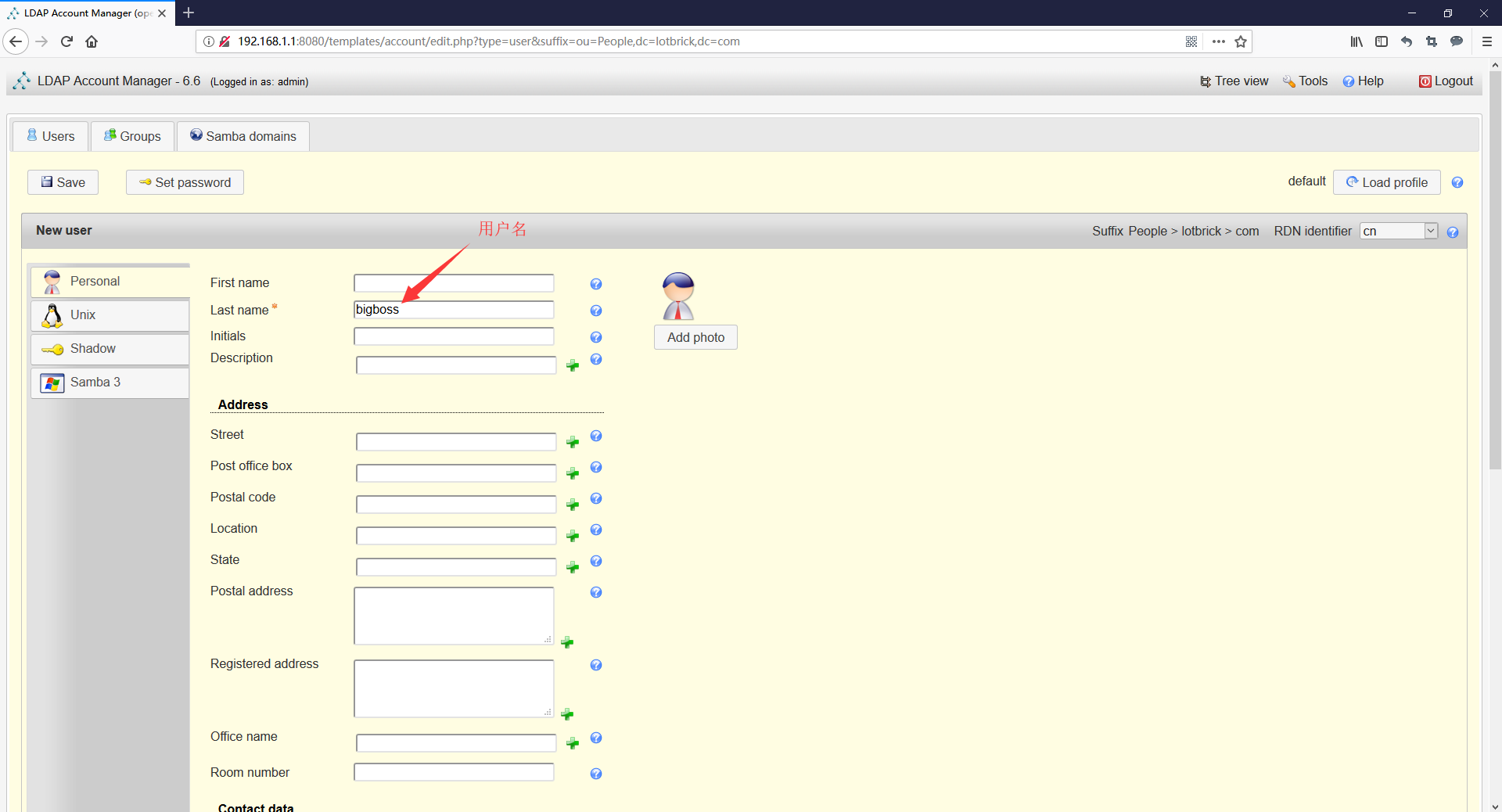The height and width of the screenshot is (812, 1502).
Task: Open the browser library icon
Action: [1356, 41]
